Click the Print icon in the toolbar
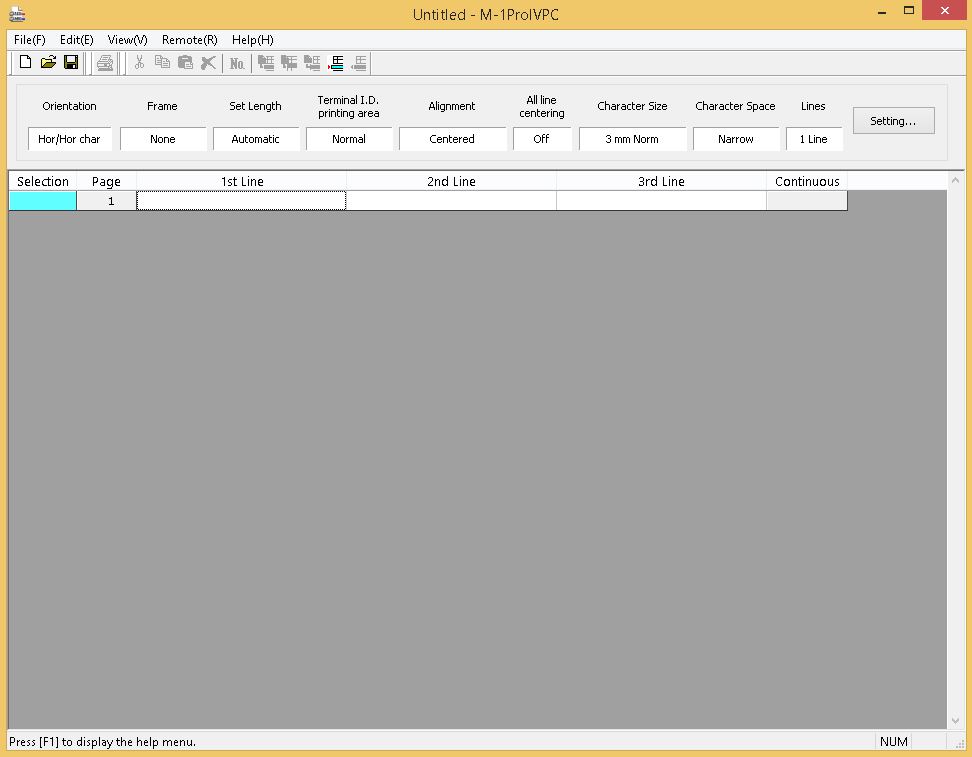This screenshot has height=757, width=972. point(105,63)
